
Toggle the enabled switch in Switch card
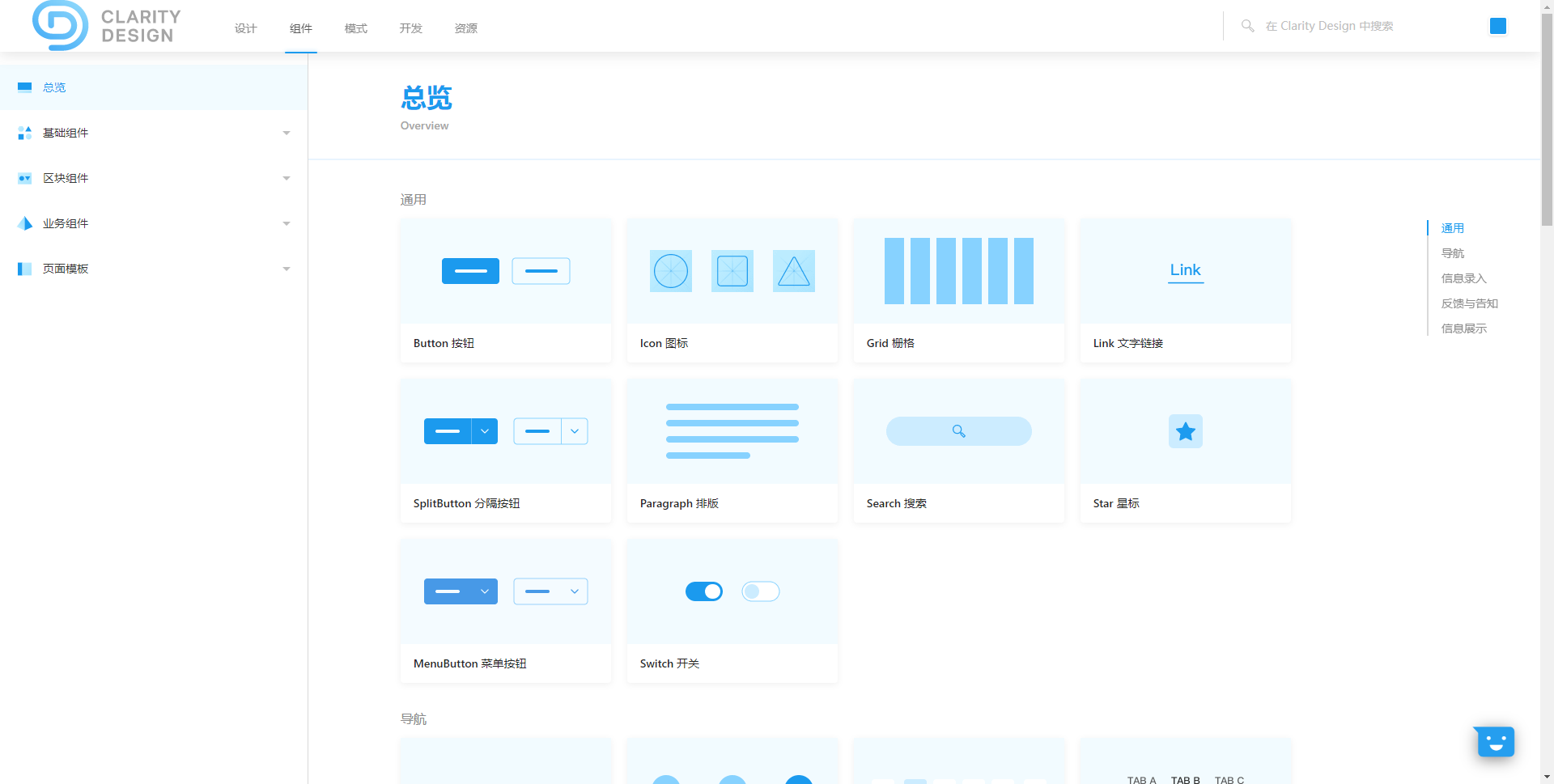(704, 591)
